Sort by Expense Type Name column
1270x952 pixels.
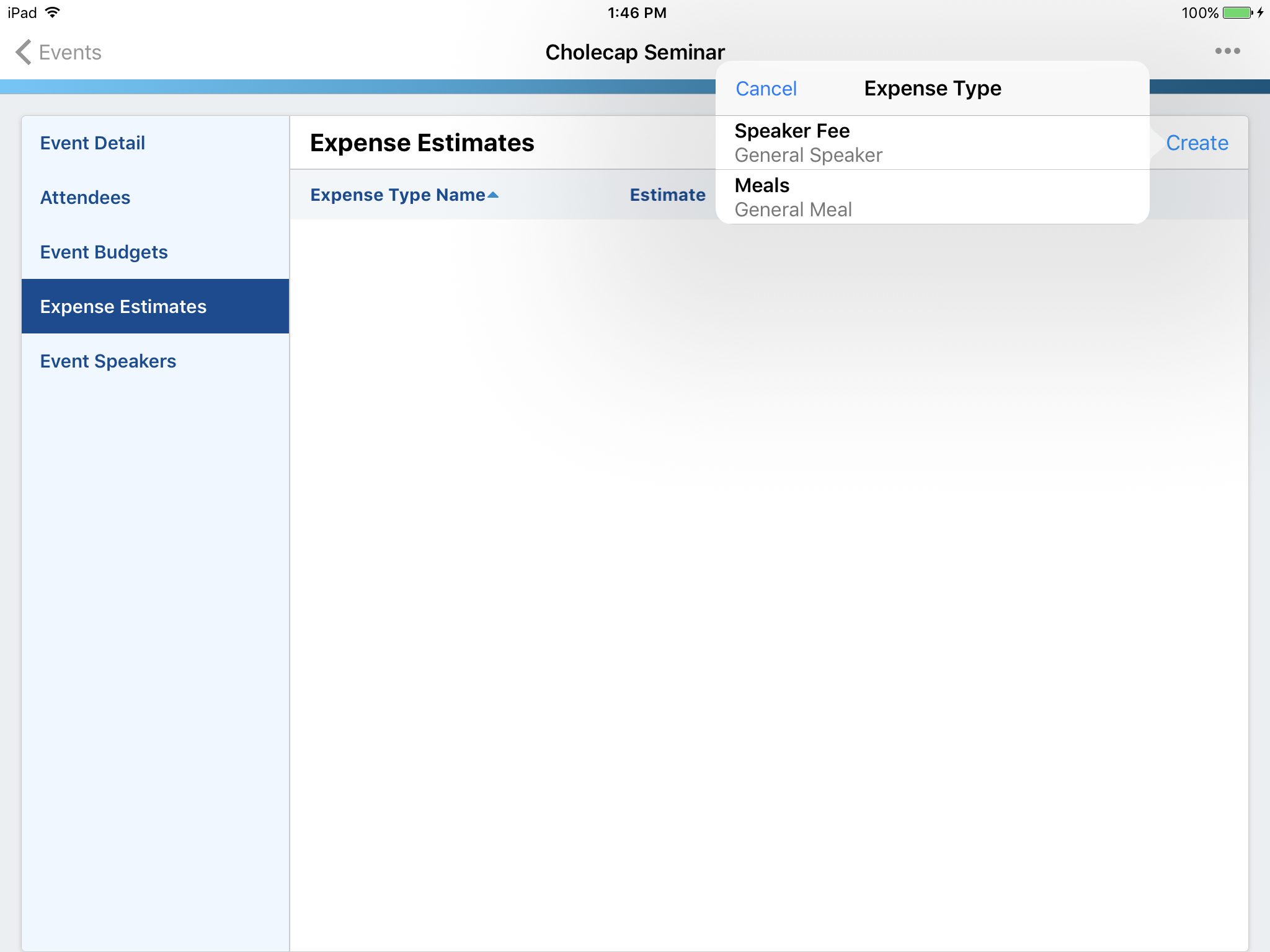click(397, 195)
